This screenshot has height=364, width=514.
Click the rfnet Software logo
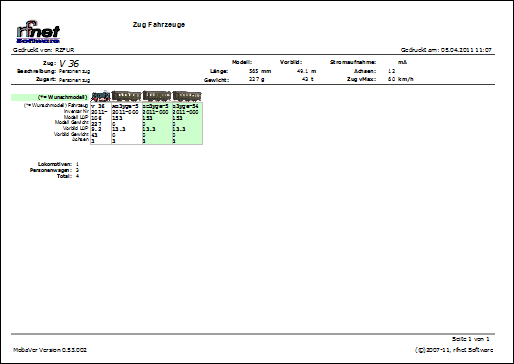pos(38,32)
